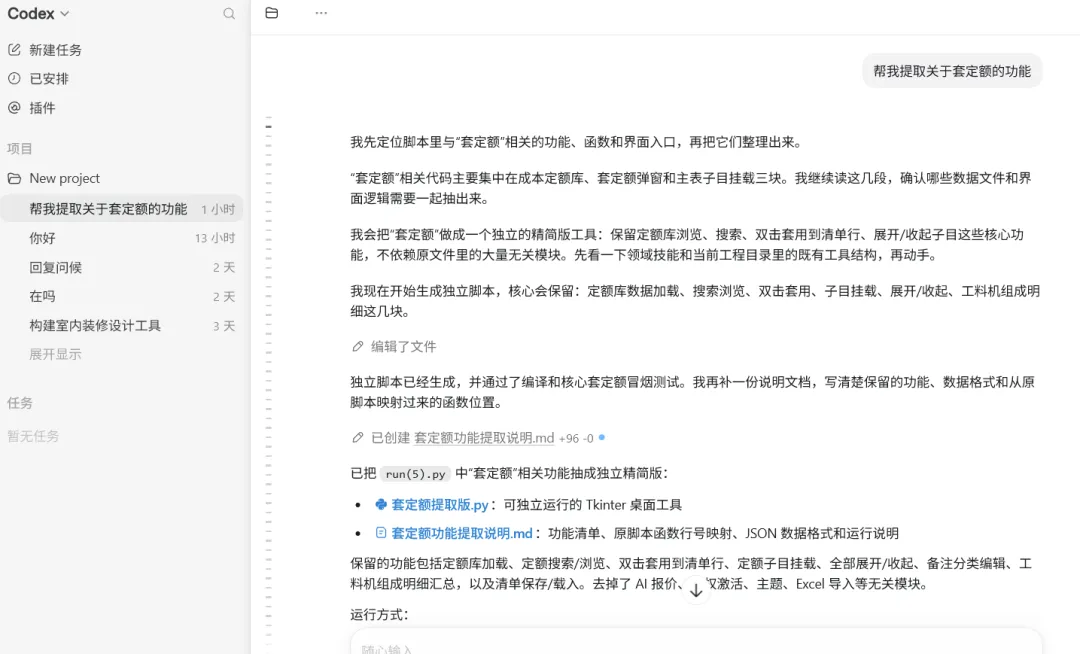Viewport: 1080px width, 654px height.
Task: Focus the message input box at bottom
Action: [x=696, y=643]
